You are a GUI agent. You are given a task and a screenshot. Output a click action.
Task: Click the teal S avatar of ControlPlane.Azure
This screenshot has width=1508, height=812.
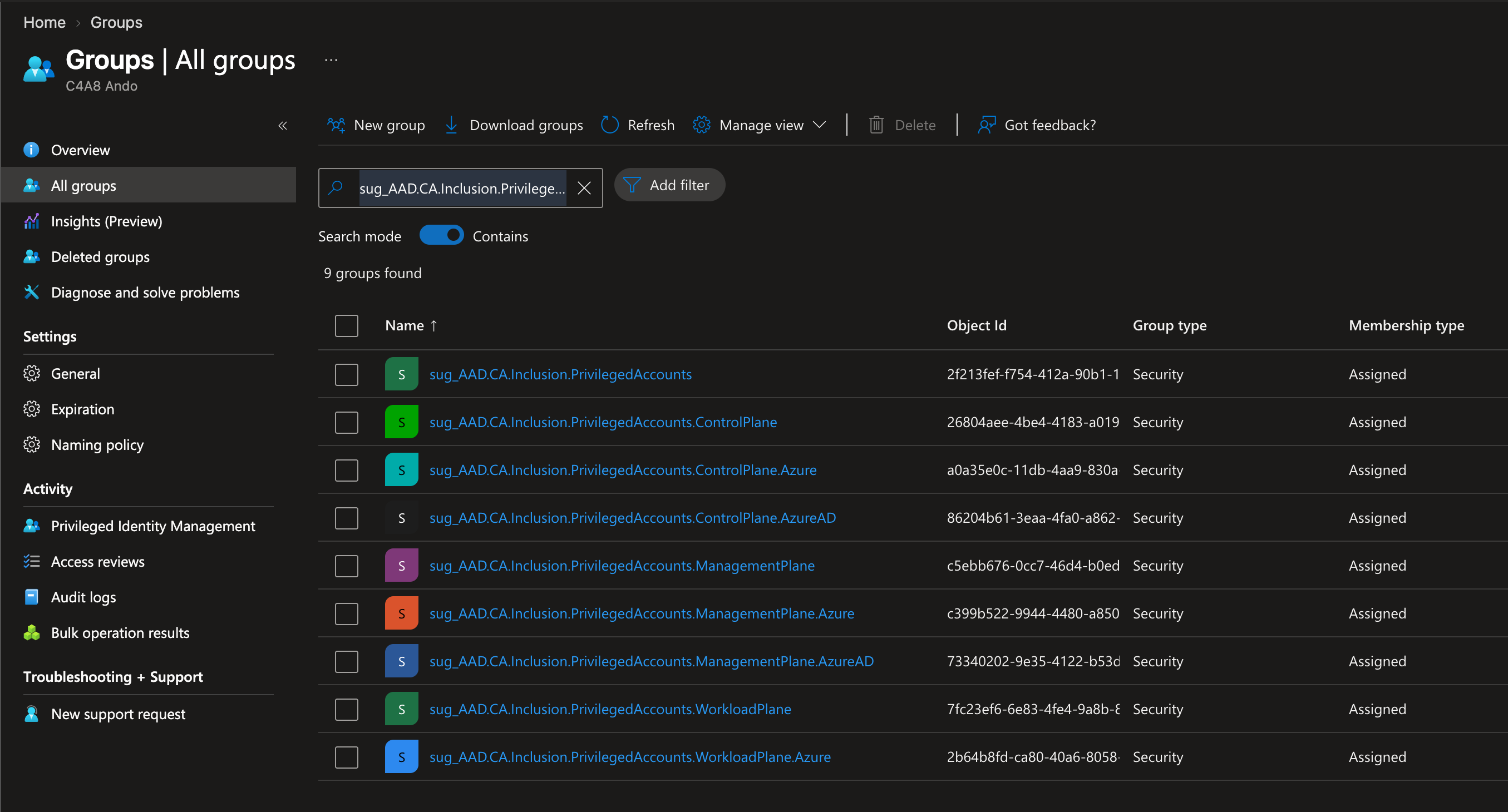[x=402, y=469]
